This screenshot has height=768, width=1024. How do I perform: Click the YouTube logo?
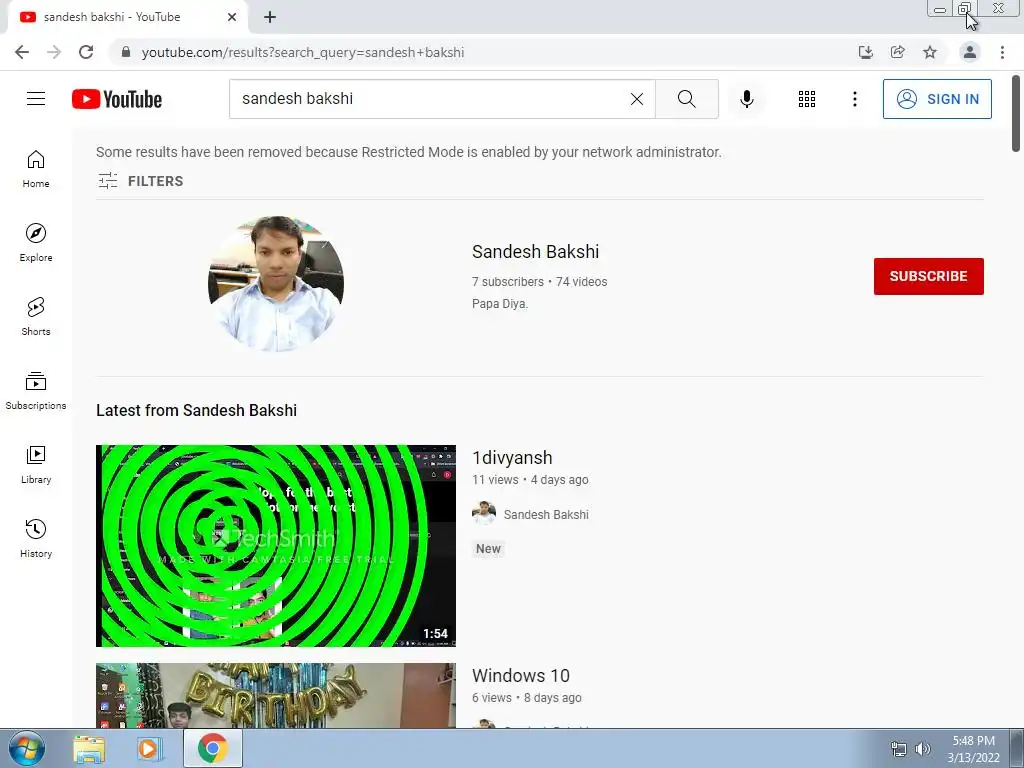coord(117,99)
